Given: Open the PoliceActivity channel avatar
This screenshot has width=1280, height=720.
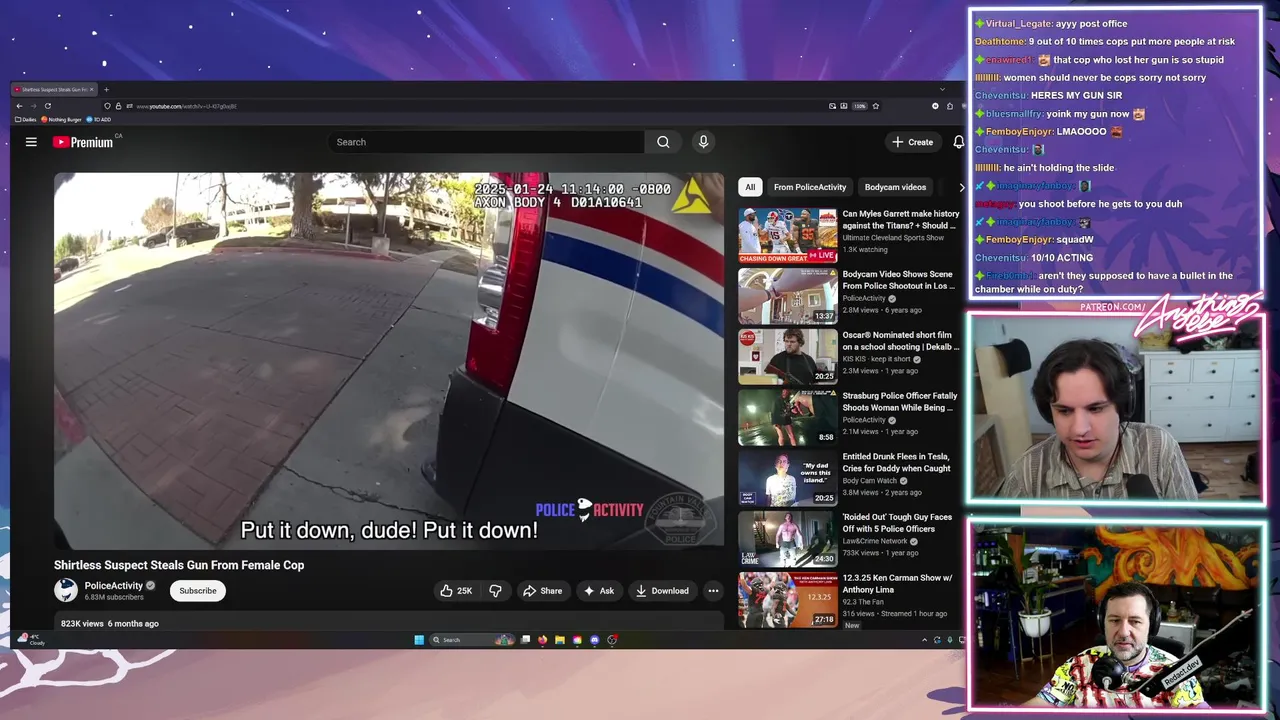Looking at the screenshot, I should click(66, 590).
